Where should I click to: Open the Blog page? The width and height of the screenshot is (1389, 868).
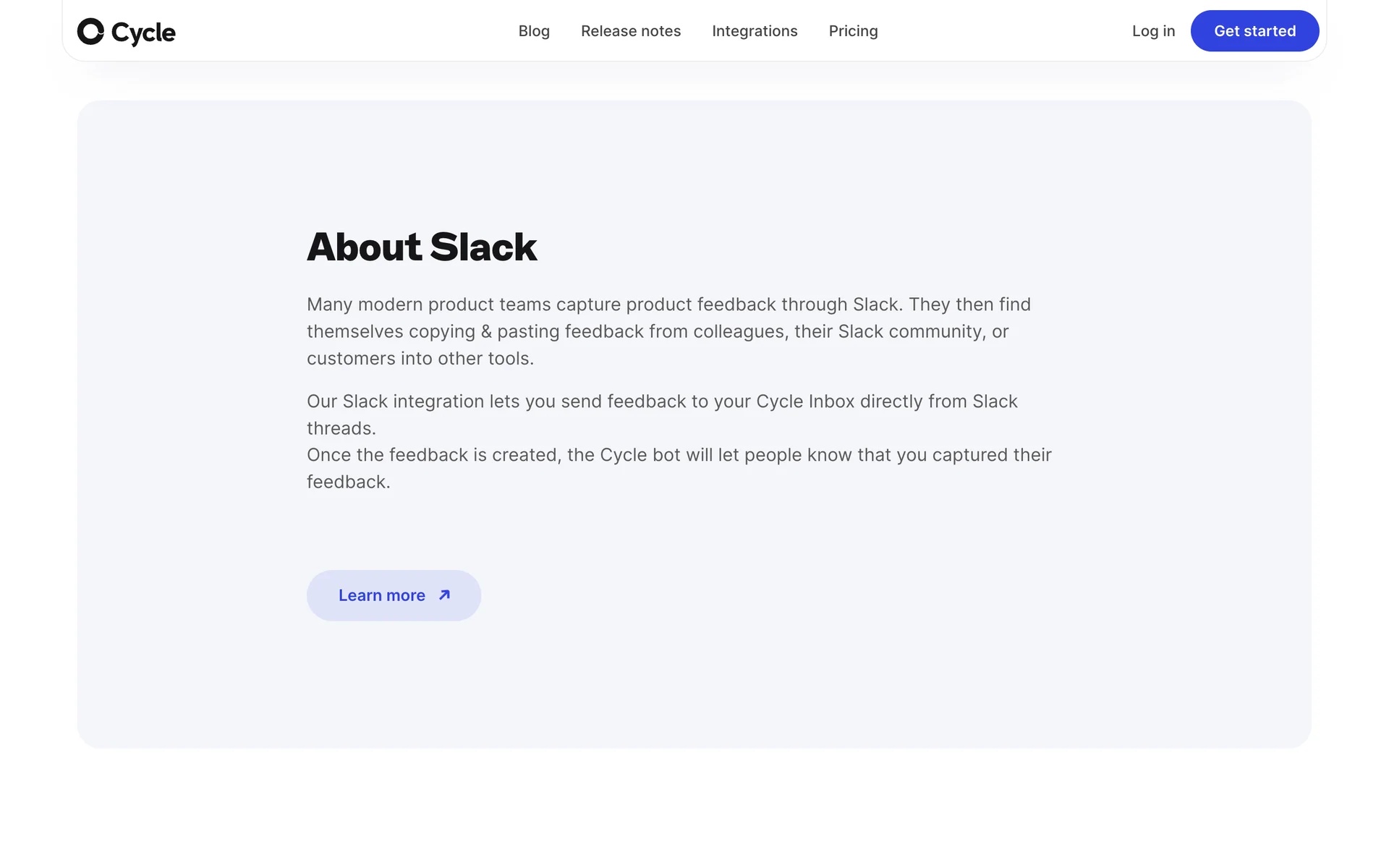pyautogui.click(x=534, y=31)
